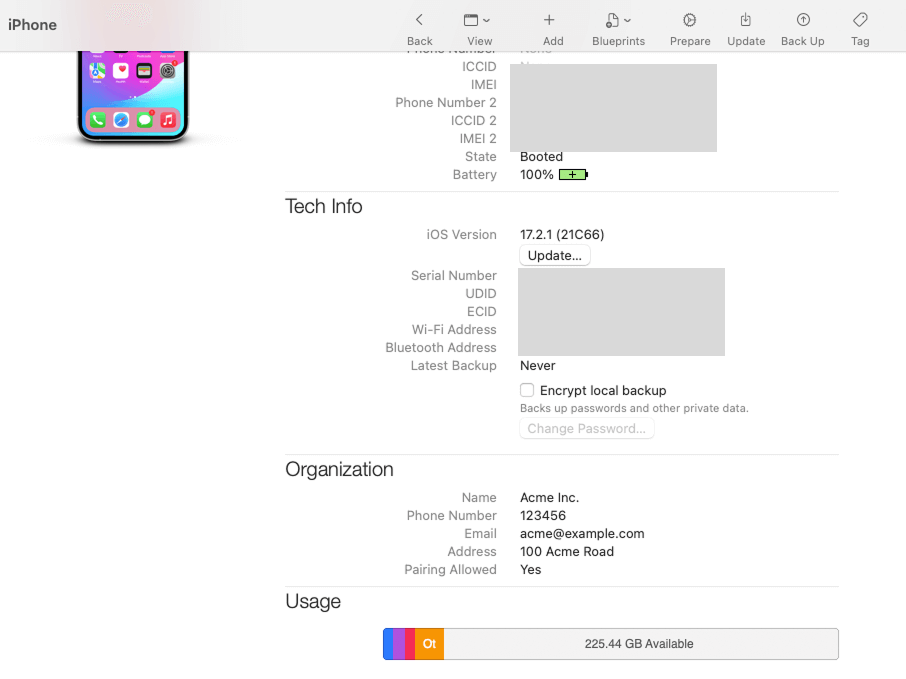Click the IMEI 2 label

tap(478, 139)
